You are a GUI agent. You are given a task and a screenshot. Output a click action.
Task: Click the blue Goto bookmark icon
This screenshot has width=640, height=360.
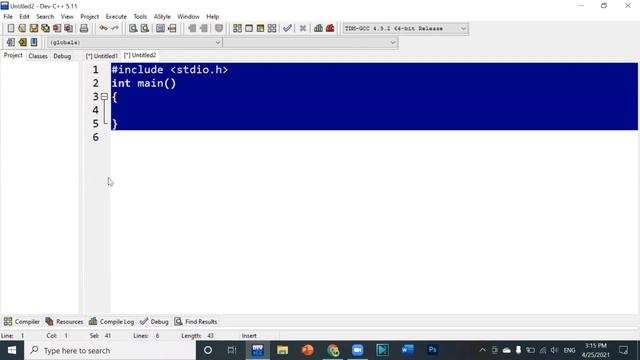click(x=33, y=42)
